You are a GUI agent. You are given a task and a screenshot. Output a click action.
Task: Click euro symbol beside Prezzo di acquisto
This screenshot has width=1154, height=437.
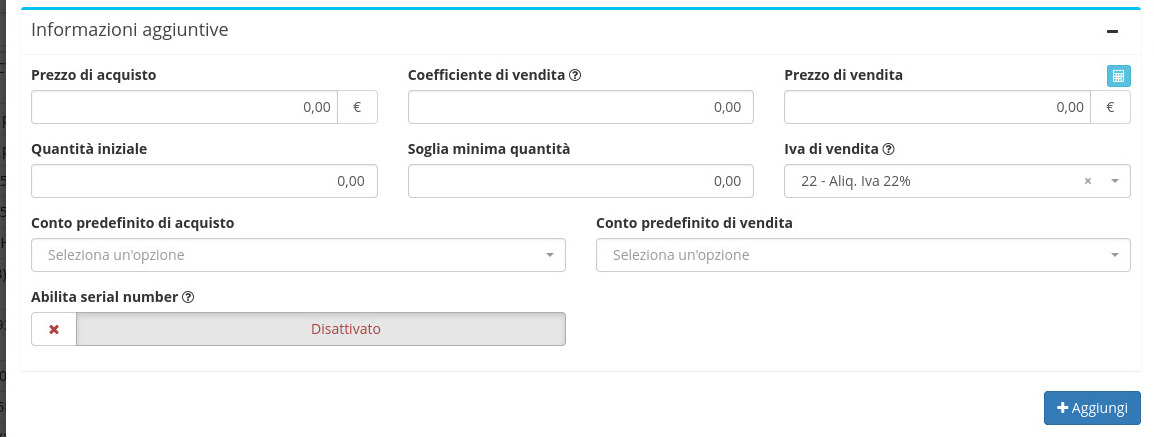pos(358,107)
